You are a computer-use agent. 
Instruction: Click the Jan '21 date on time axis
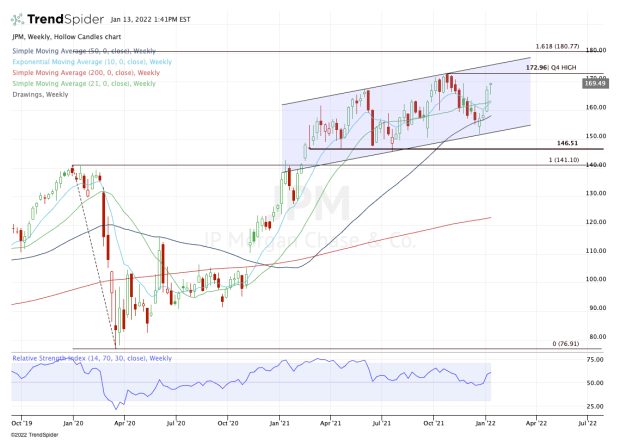click(280, 424)
